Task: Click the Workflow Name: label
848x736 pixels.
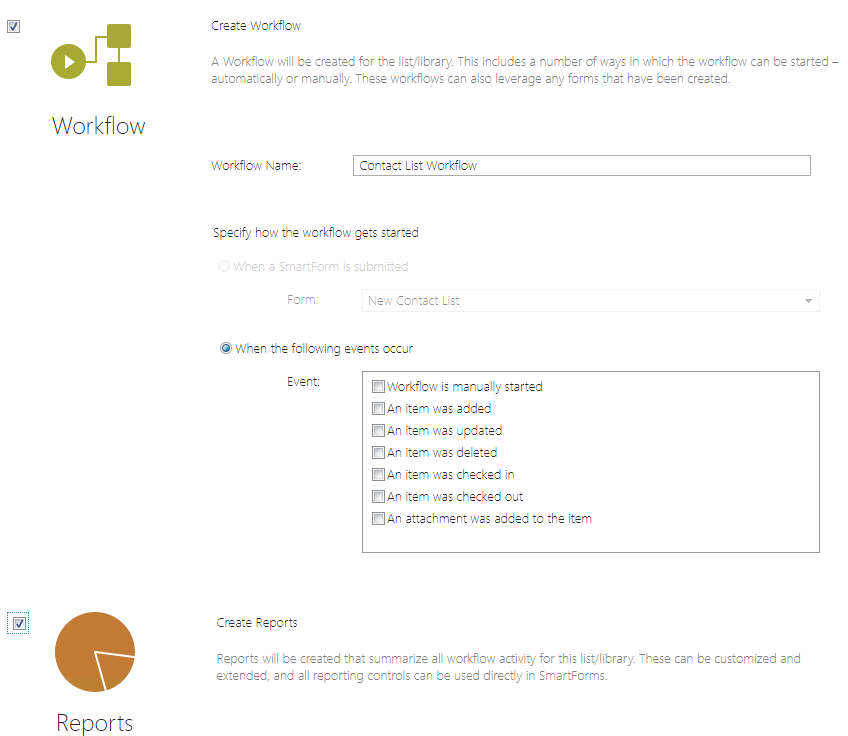Action: tap(256, 165)
